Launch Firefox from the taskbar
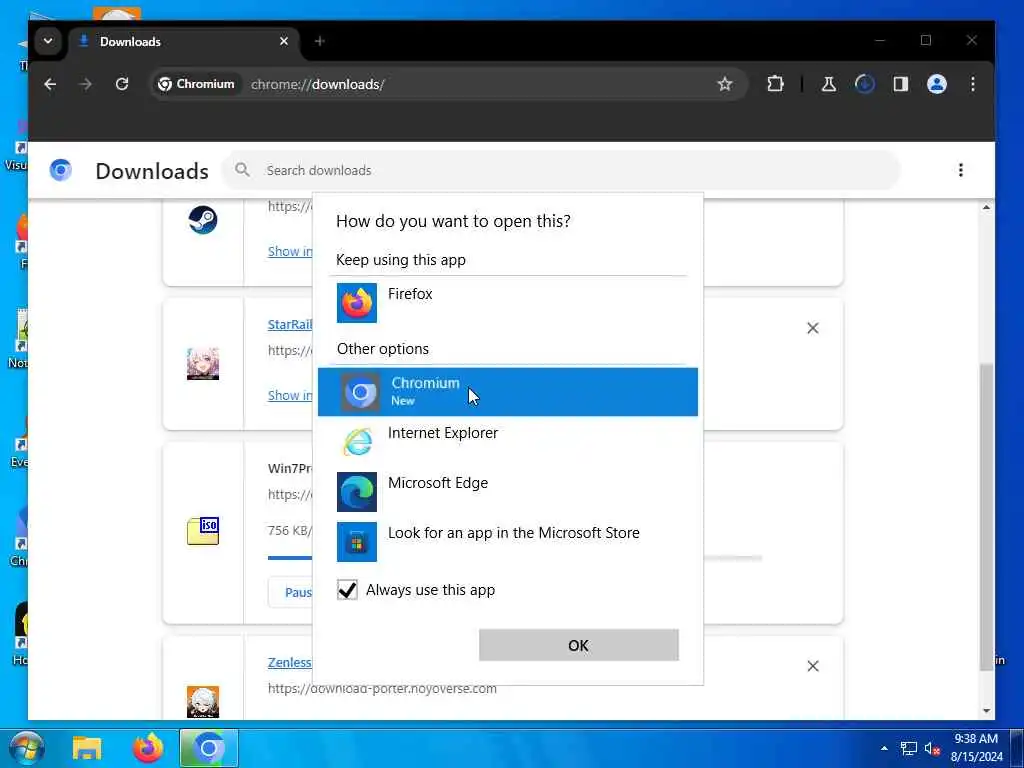Image resolution: width=1024 pixels, height=768 pixels. pyautogui.click(x=148, y=748)
